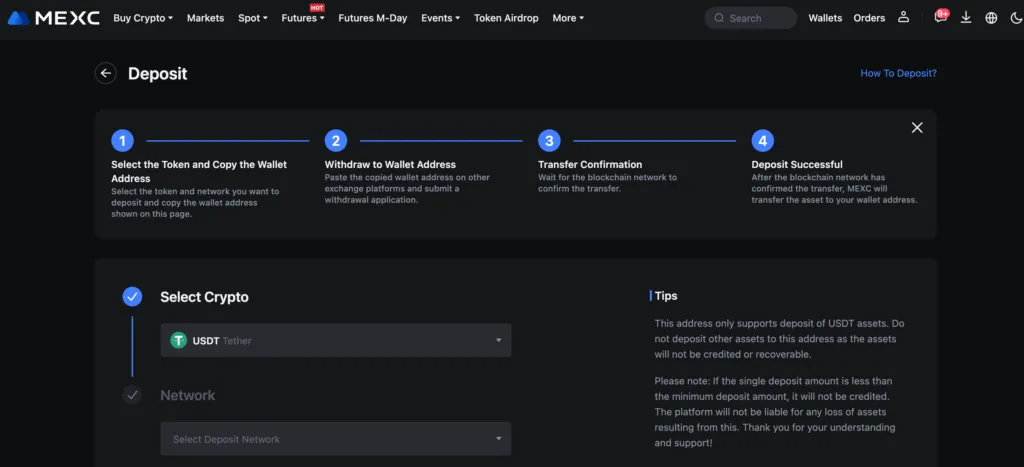Click the step 3 Transfer Confirmation marker
Viewport: 1024px width, 467px height.
[x=548, y=141]
